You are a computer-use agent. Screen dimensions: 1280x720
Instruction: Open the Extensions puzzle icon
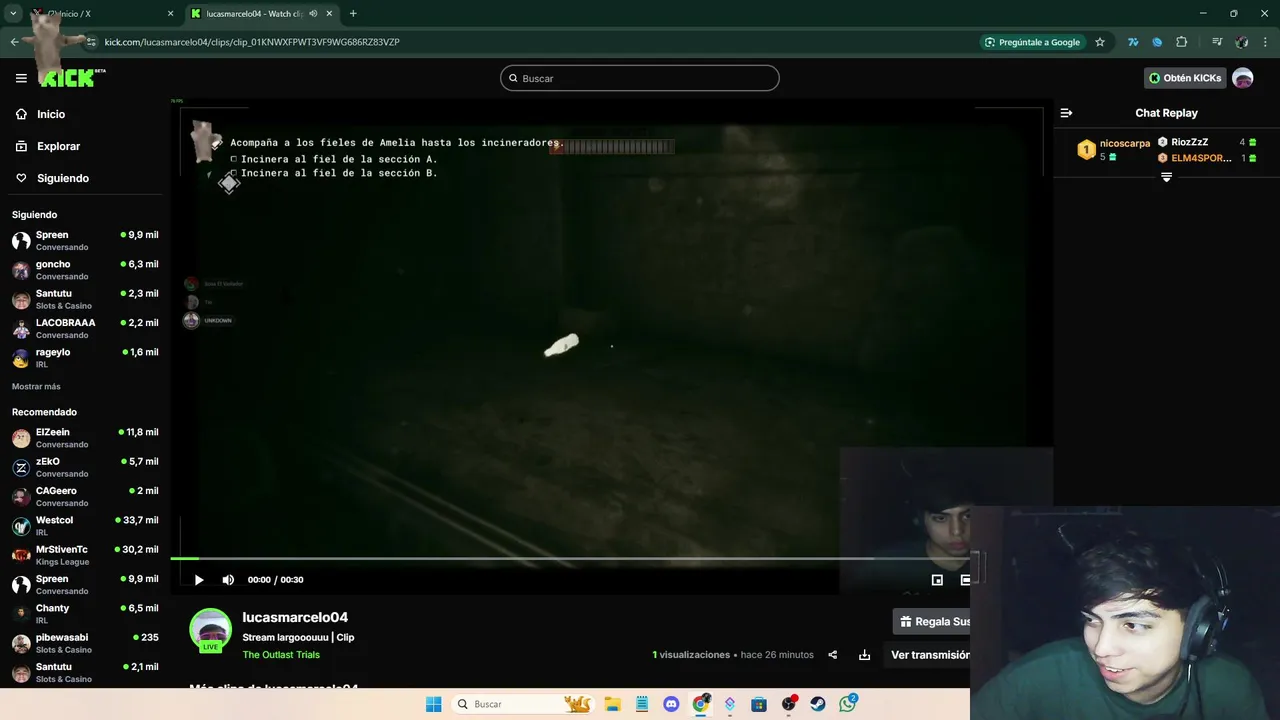[x=1182, y=42]
